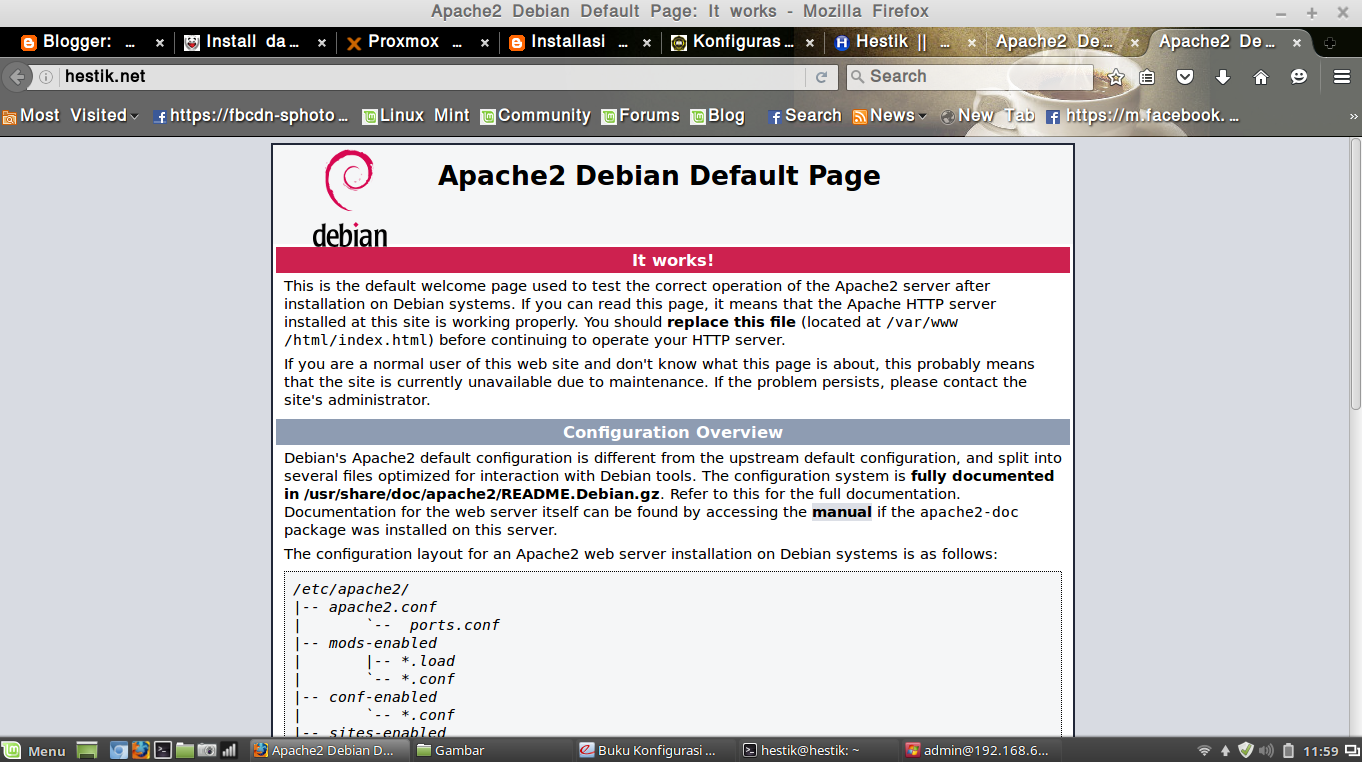Open the Blog bookmark

(x=717, y=116)
